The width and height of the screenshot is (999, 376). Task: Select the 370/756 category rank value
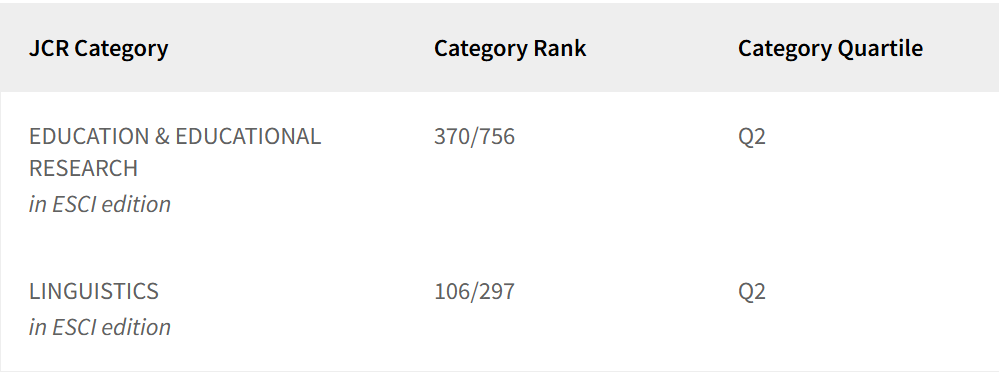475,136
